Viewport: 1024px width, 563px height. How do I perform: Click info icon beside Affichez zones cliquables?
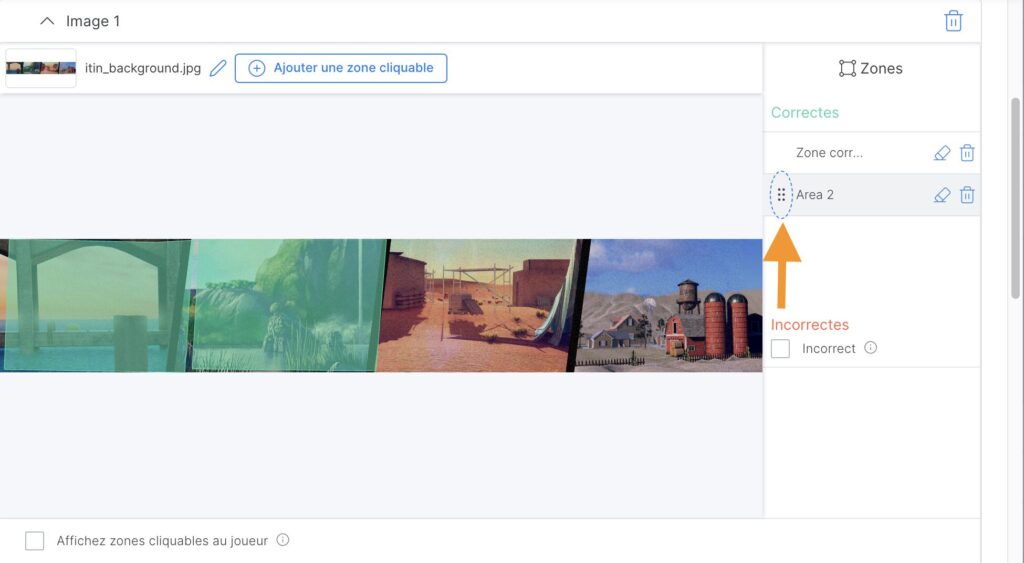pos(283,540)
